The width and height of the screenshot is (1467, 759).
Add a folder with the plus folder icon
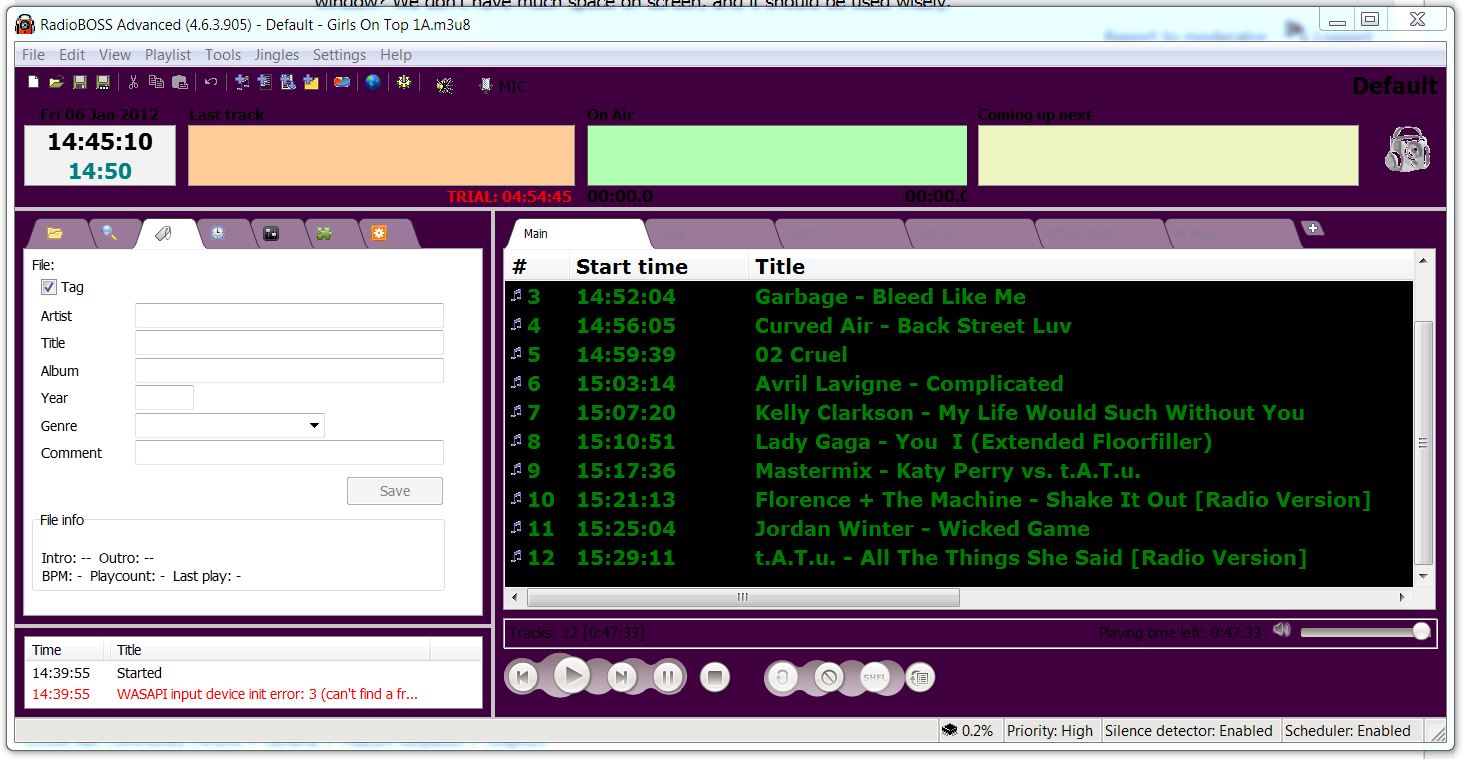[311, 83]
